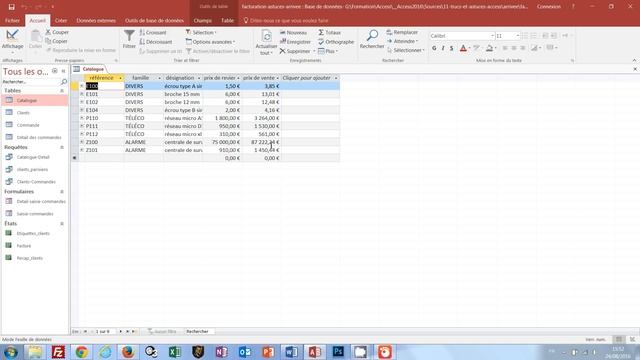640x360 pixels.
Task: Toggle bold G formatting
Action: 434,48
